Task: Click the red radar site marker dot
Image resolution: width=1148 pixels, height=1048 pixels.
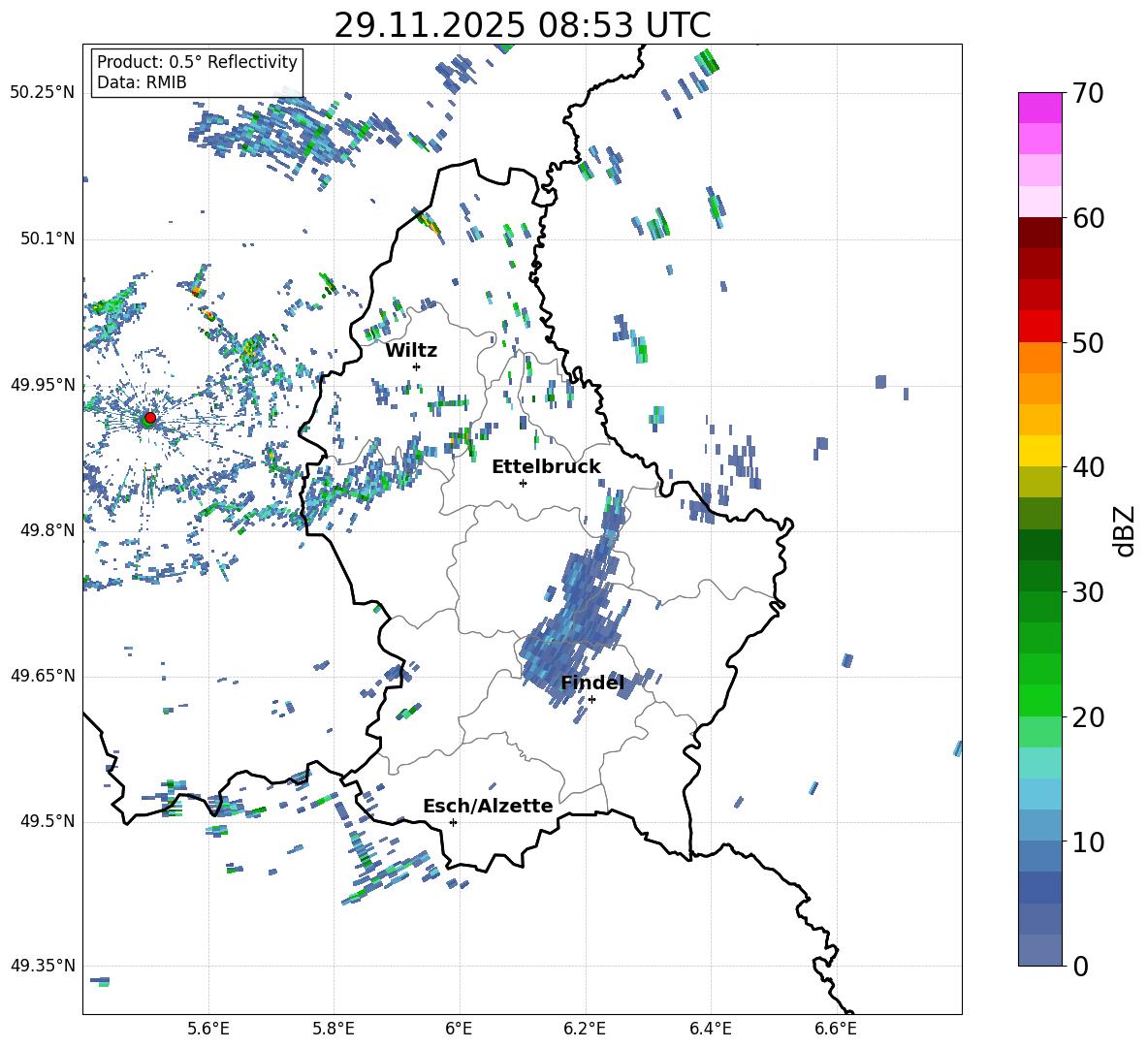Action: (149, 418)
